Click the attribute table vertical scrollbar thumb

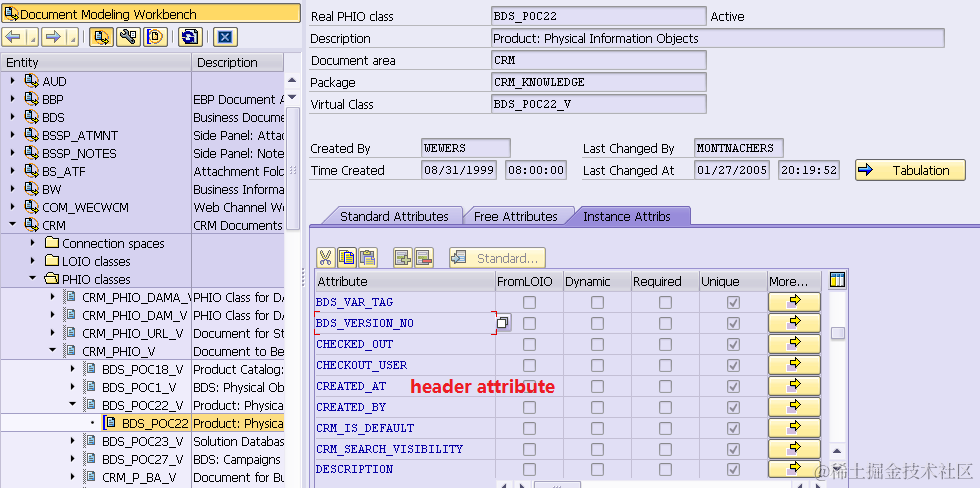click(838, 333)
